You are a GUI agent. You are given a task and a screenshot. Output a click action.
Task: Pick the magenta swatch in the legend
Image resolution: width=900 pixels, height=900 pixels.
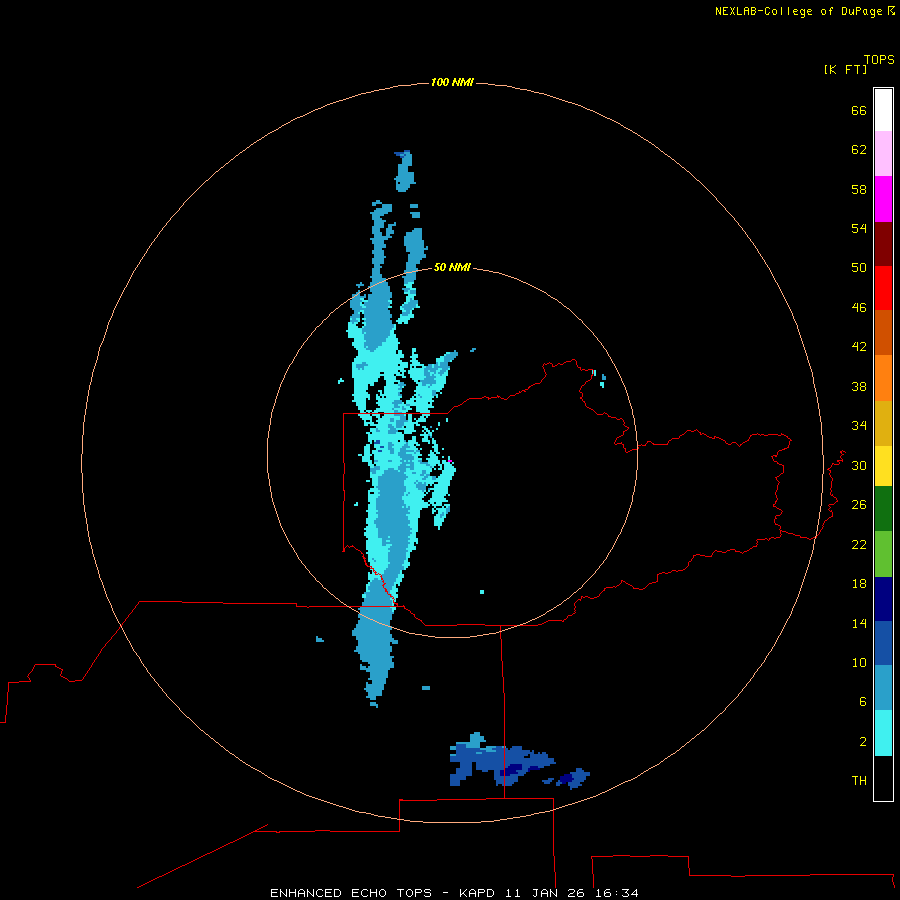tap(883, 199)
